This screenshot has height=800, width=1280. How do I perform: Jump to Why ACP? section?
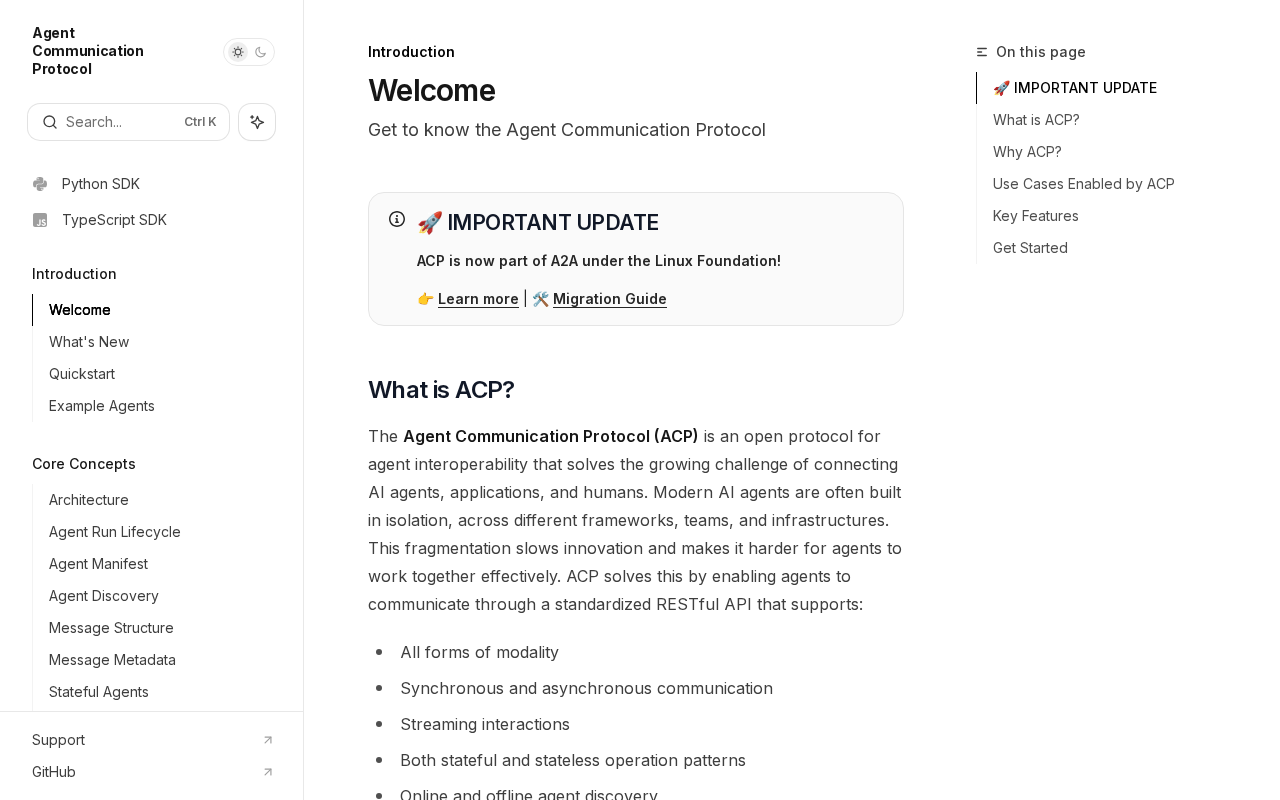point(1027,152)
